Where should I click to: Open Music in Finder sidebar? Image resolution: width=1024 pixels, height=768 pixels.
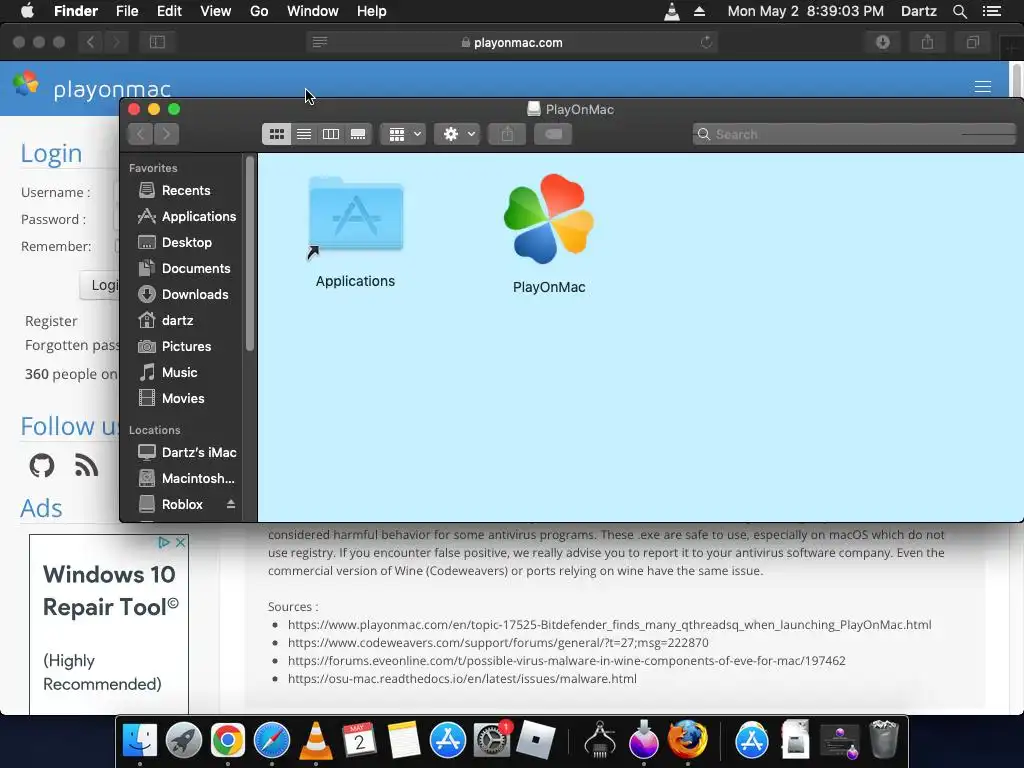168,372
